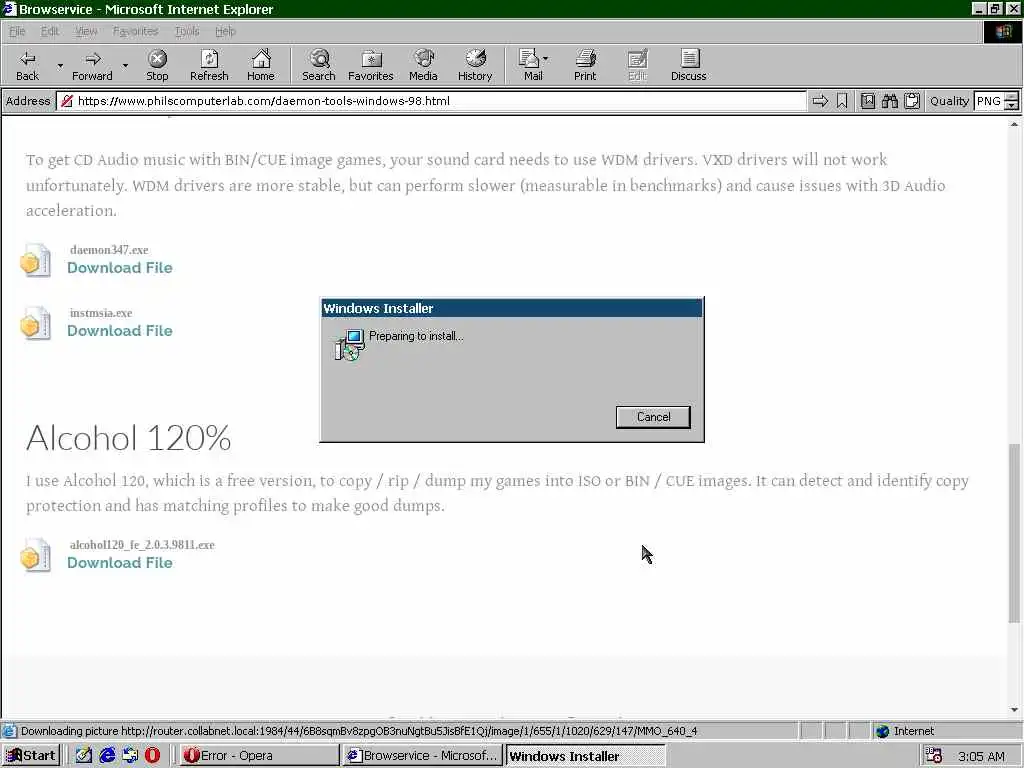Open the Tools menu
The height and width of the screenshot is (768, 1024).
point(187,31)
